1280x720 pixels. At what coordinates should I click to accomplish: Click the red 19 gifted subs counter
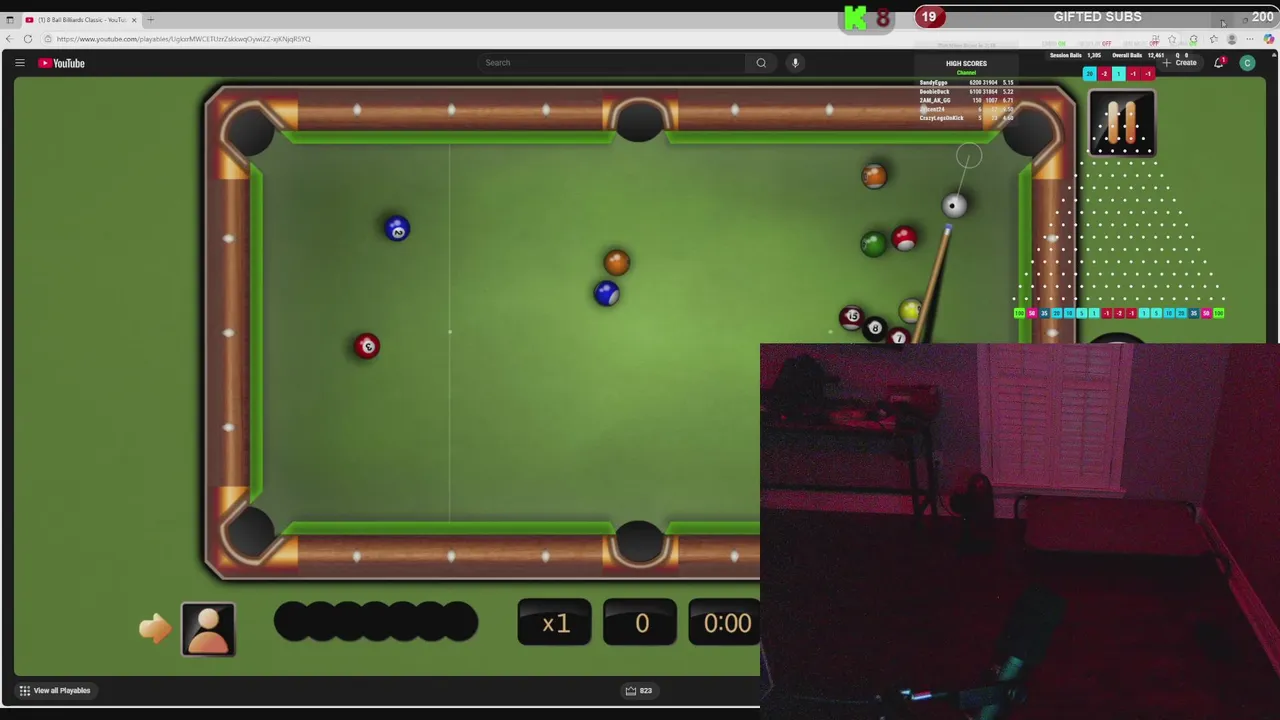[929, 17]
